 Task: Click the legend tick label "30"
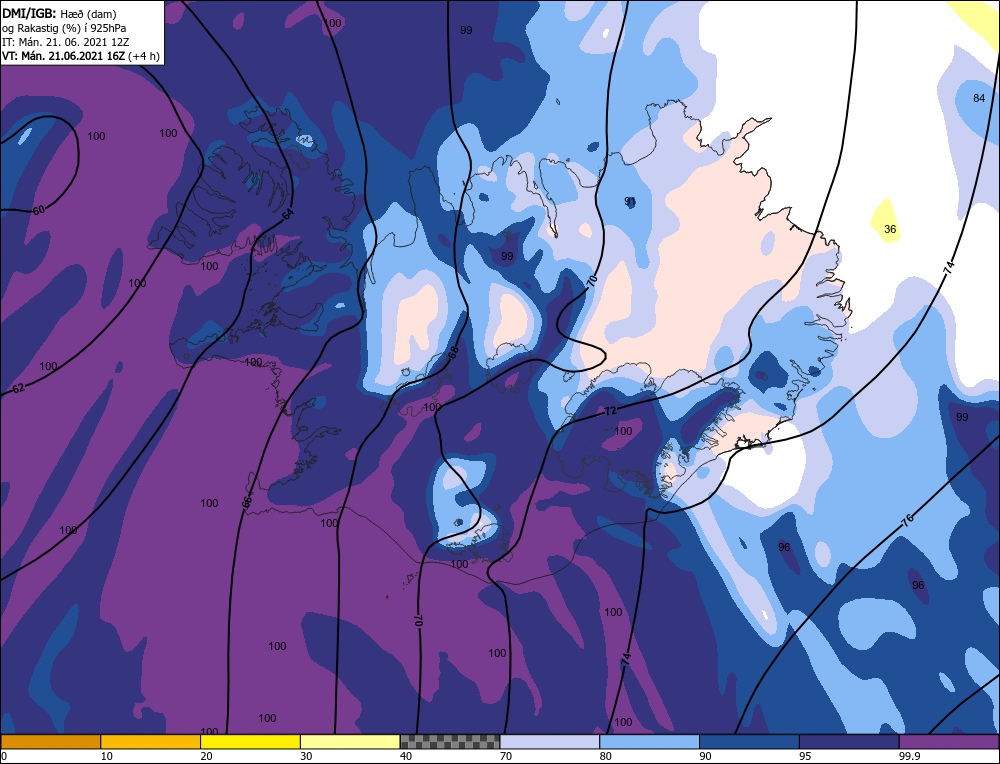pyautogui.click(x=306, y=756)
